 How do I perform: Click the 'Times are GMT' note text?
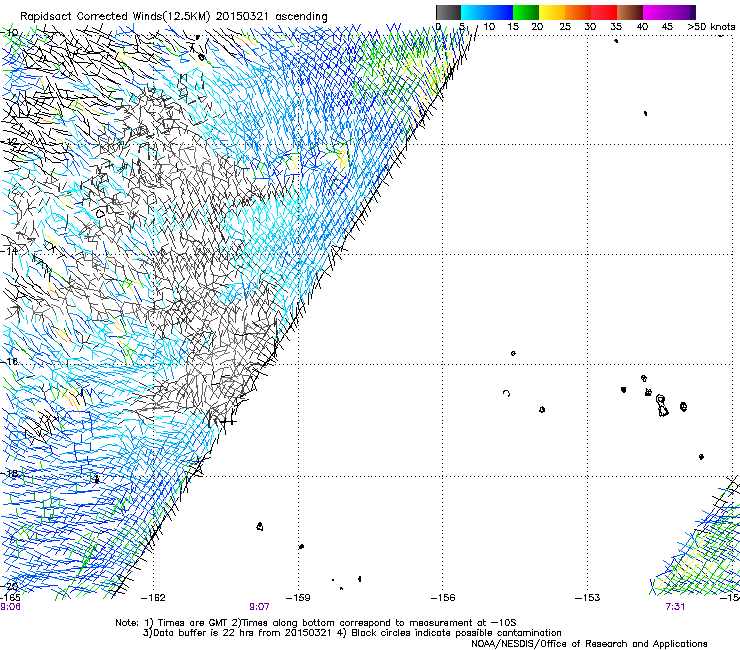tap(191, 623)
